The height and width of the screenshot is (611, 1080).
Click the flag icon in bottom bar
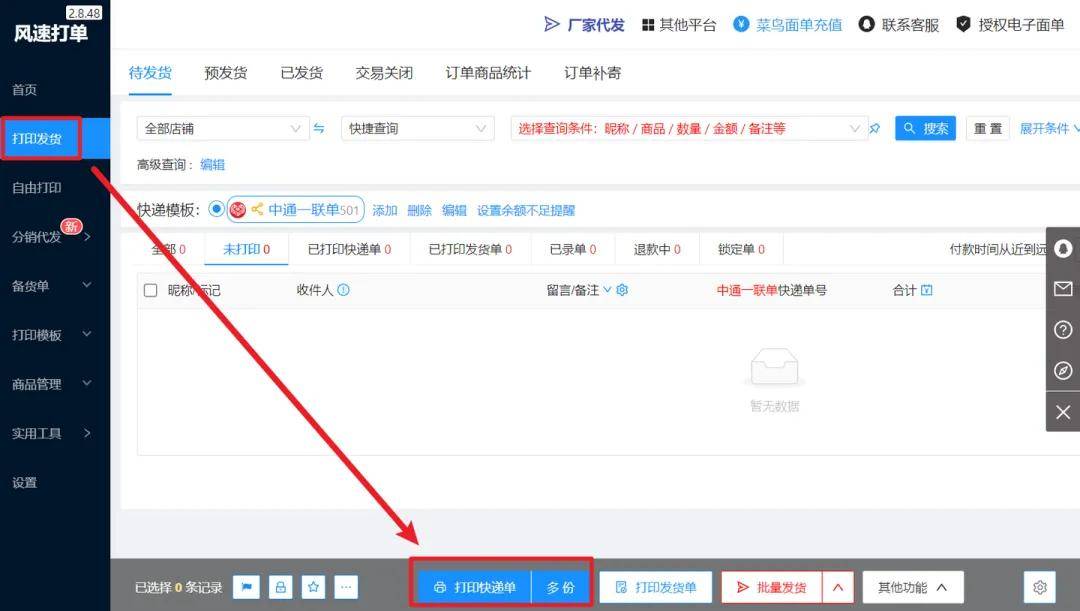pos(246,587)
